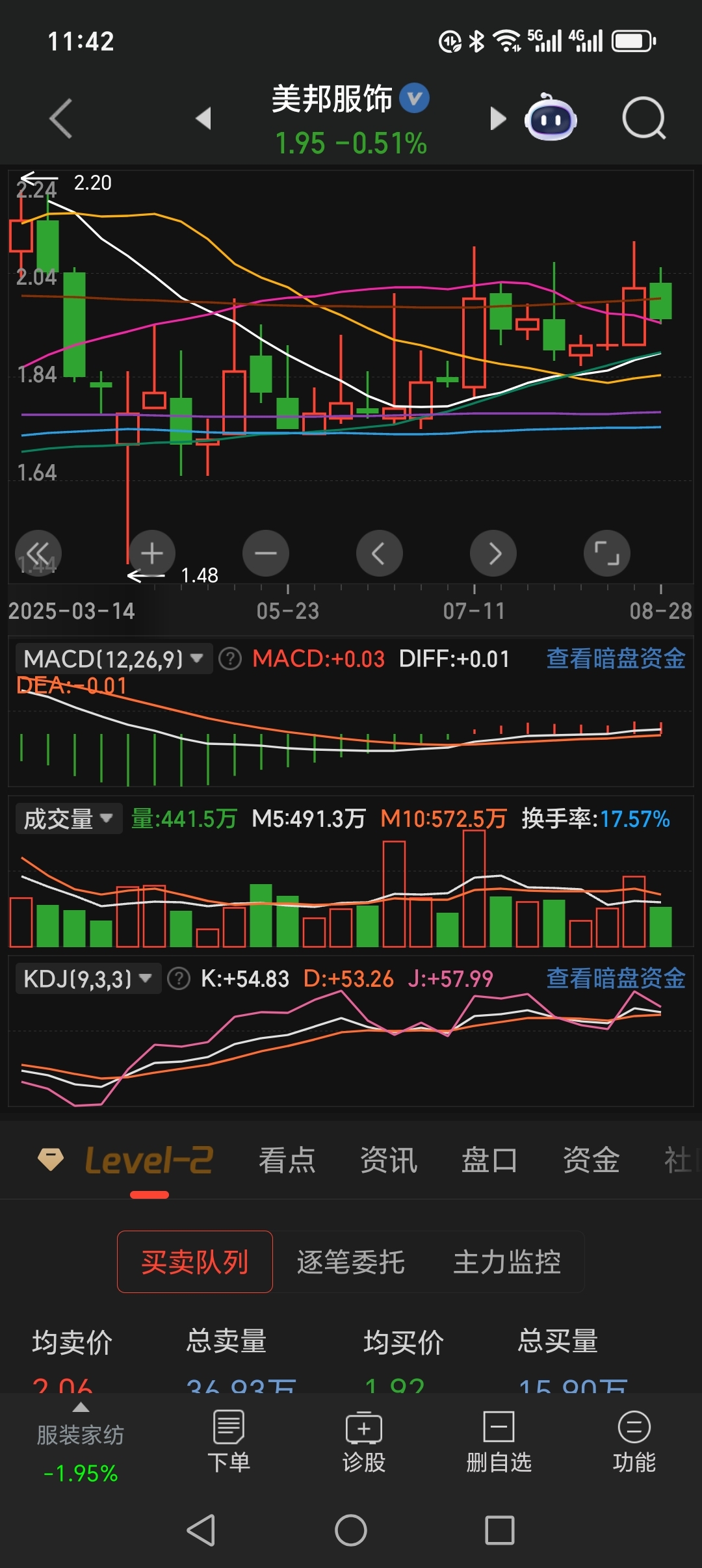This screenshot has height=1568, width=702.
Task: Tap the 总卖量 column header
Action: [x=226, y=1341]
